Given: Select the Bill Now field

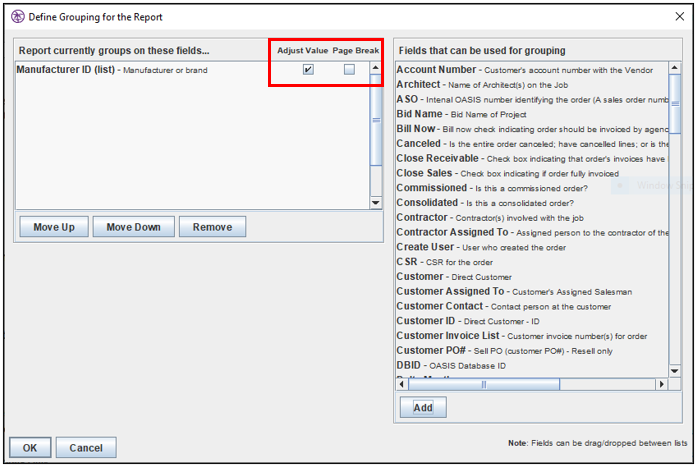Looking at the screenshot, I should click(532, 129).
